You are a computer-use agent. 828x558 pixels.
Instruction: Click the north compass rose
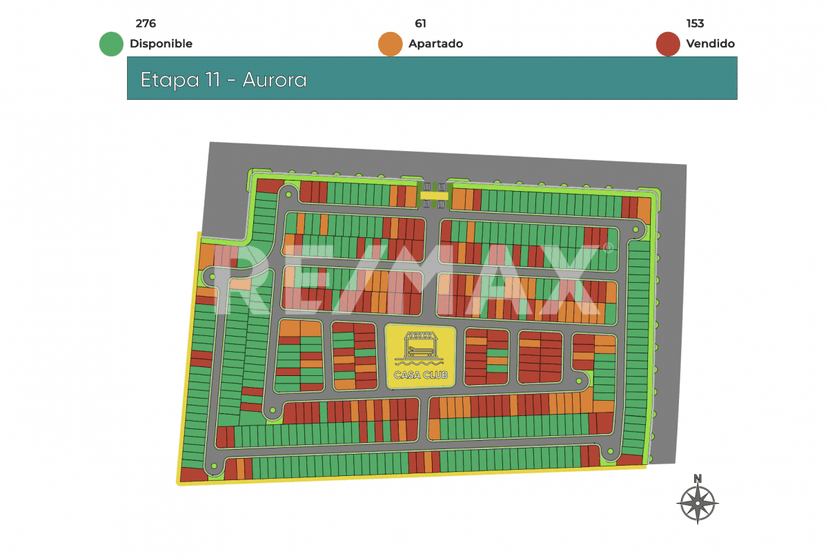pyautogui.click(x=698, y=503)
